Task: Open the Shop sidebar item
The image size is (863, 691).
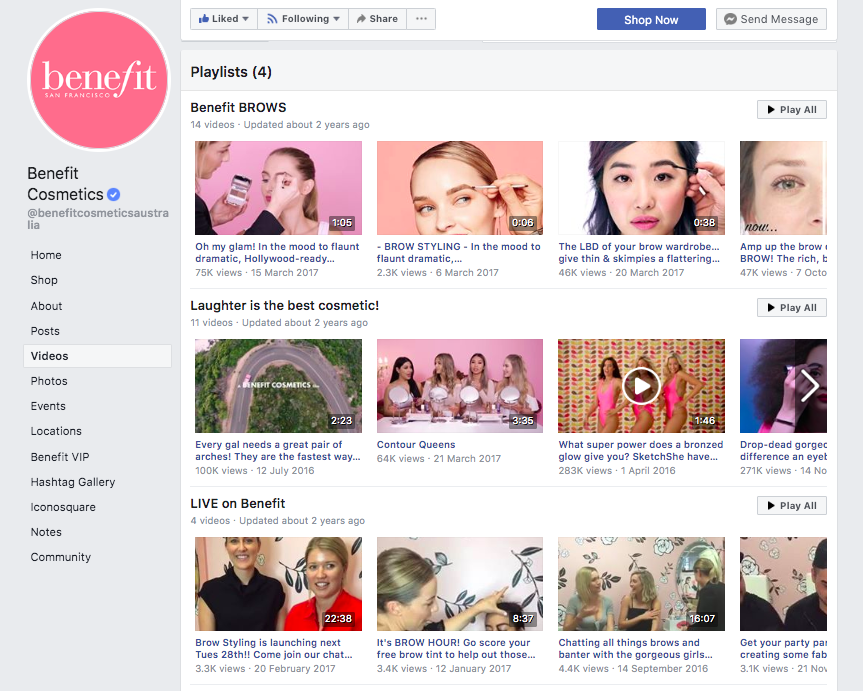Action: pyautogui.click(x=44, y=280)
